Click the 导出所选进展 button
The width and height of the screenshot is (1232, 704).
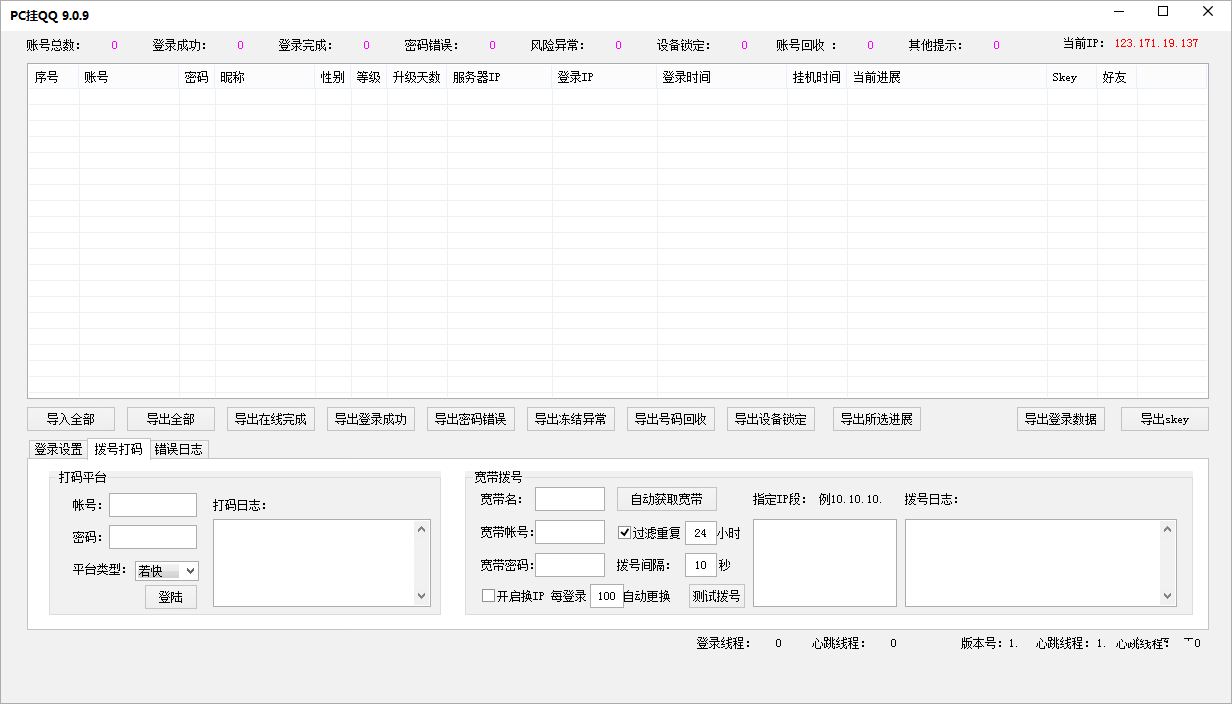coord(877,419)
